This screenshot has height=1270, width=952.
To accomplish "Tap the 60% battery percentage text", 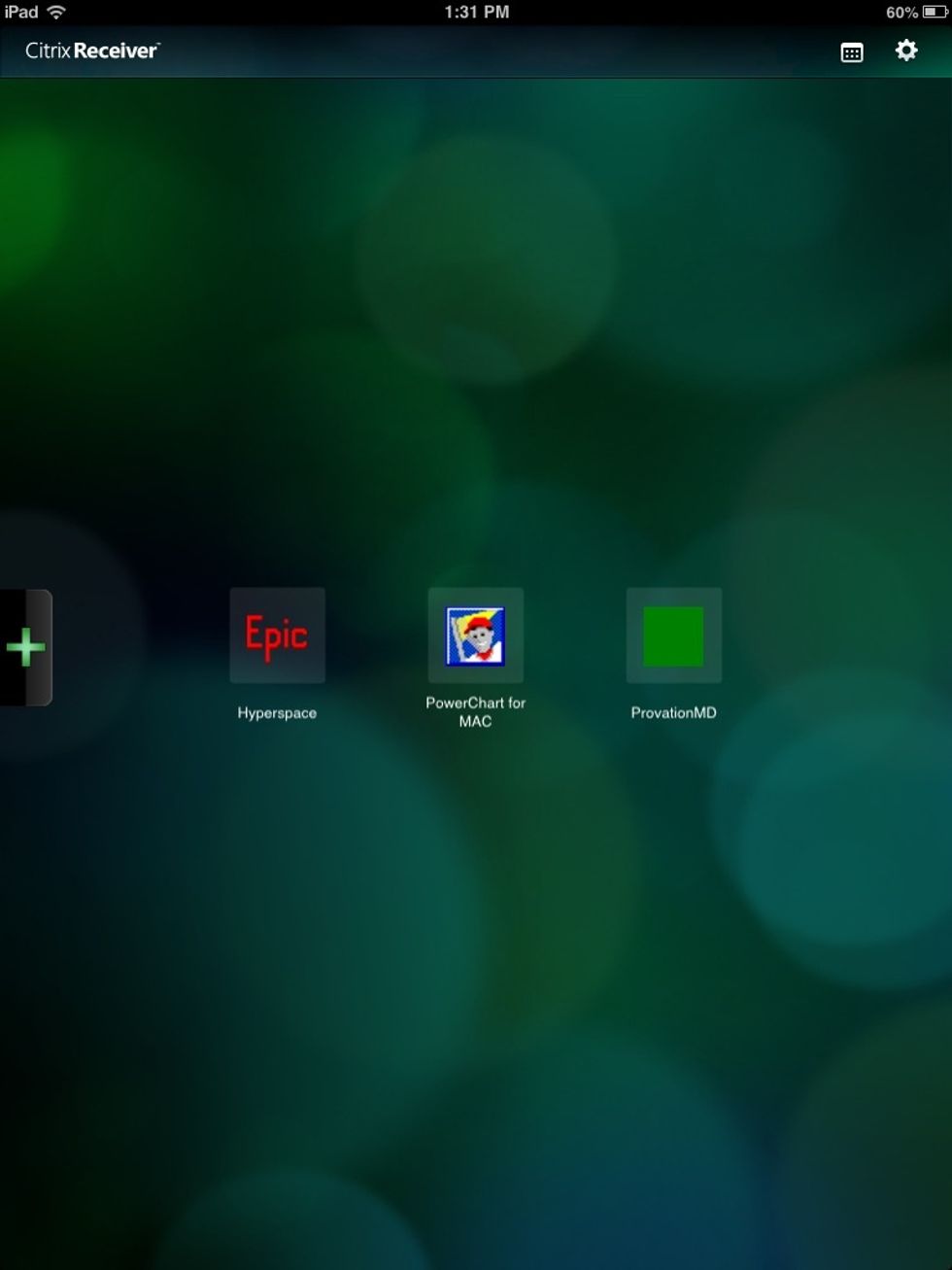I will [x=901, y=13].
